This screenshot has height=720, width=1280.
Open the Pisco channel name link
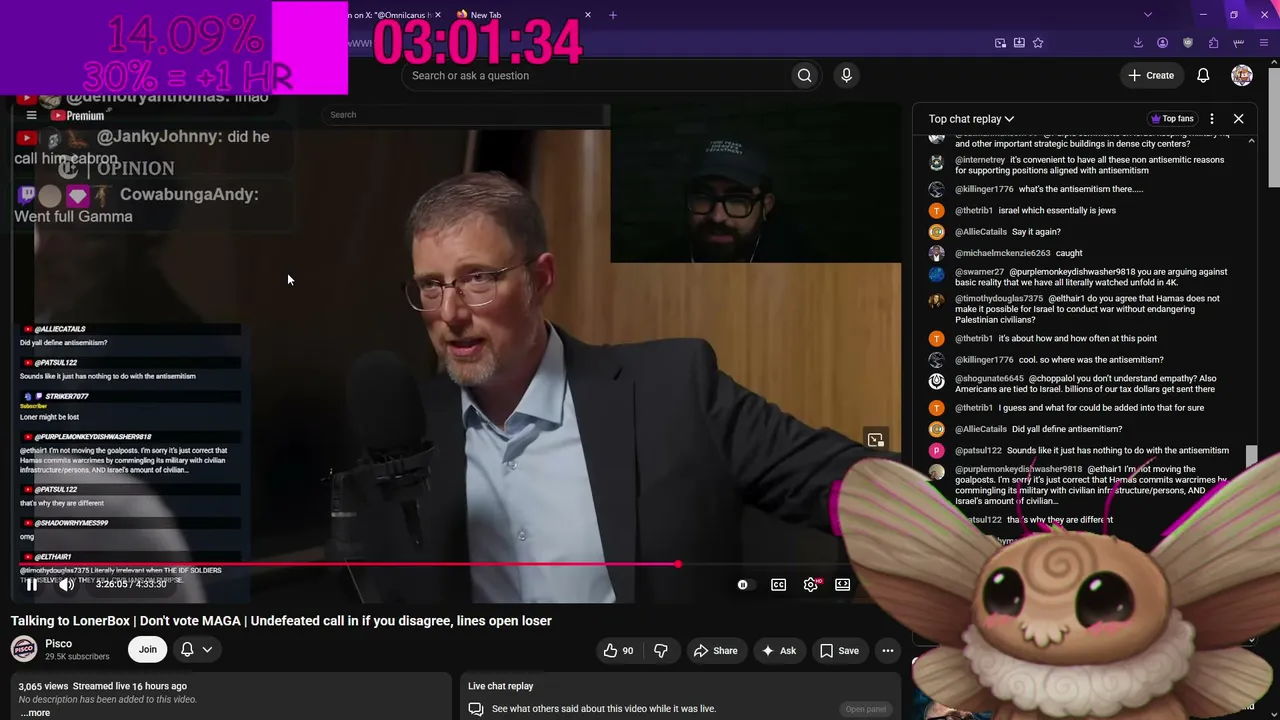[x=58, y=643]
